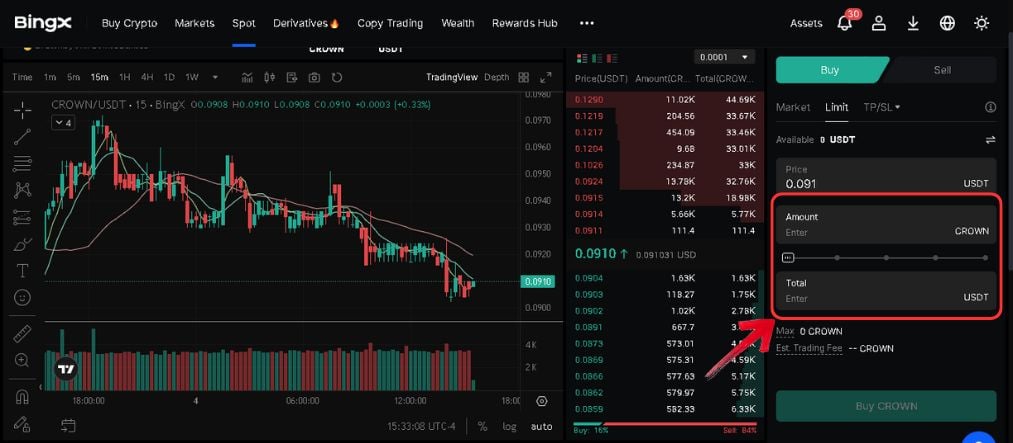1013x443 pixels.
Task: Show combined buy and sell order book
Action: pos(582,58)
